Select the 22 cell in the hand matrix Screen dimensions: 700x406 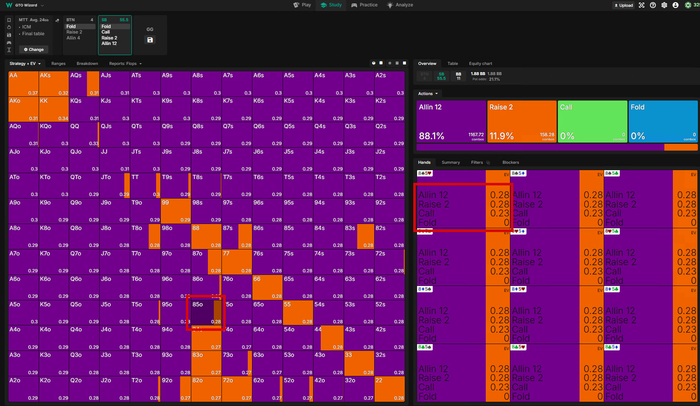389,389
